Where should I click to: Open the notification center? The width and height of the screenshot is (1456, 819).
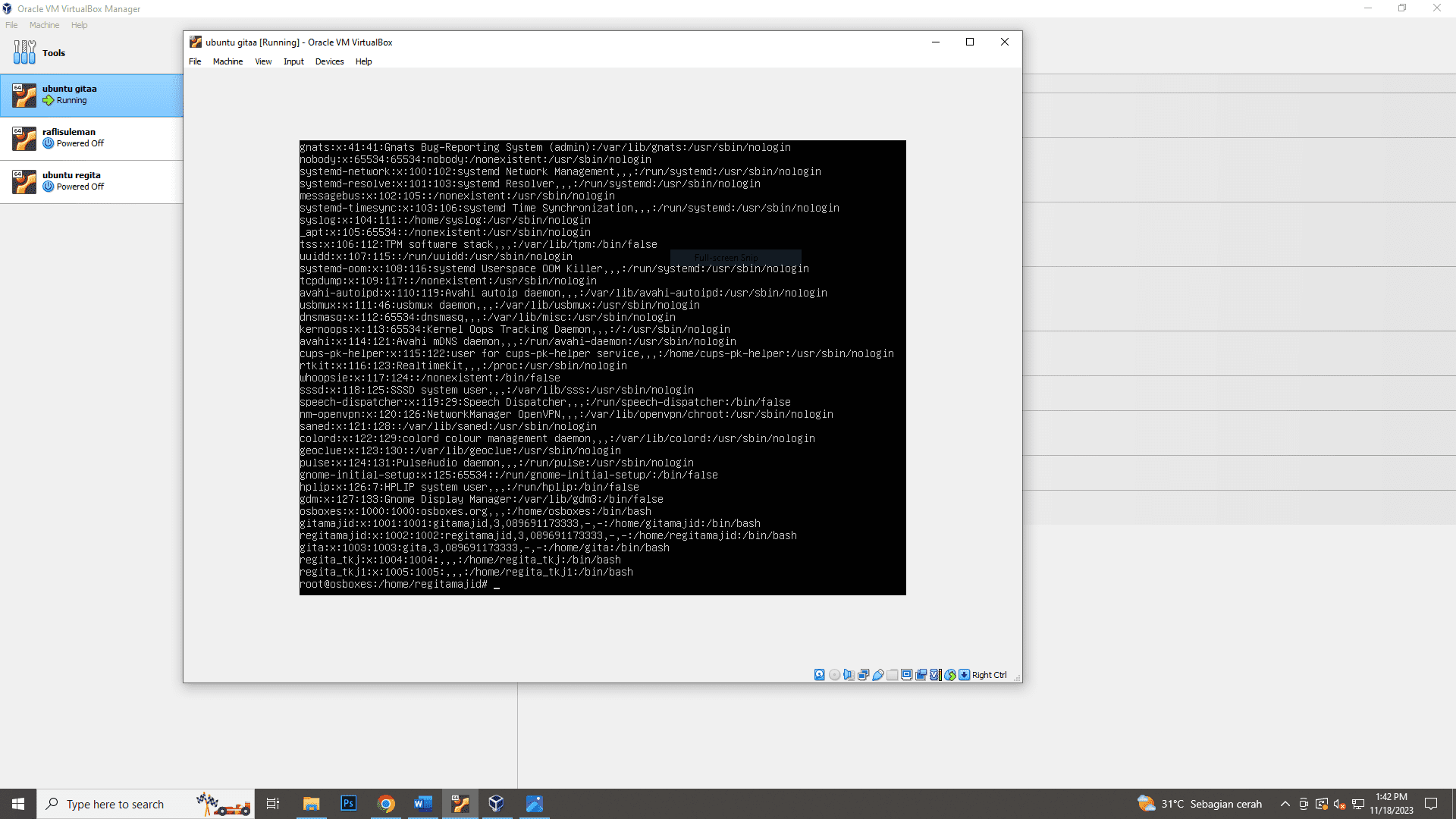click(x=1431, y=804)
